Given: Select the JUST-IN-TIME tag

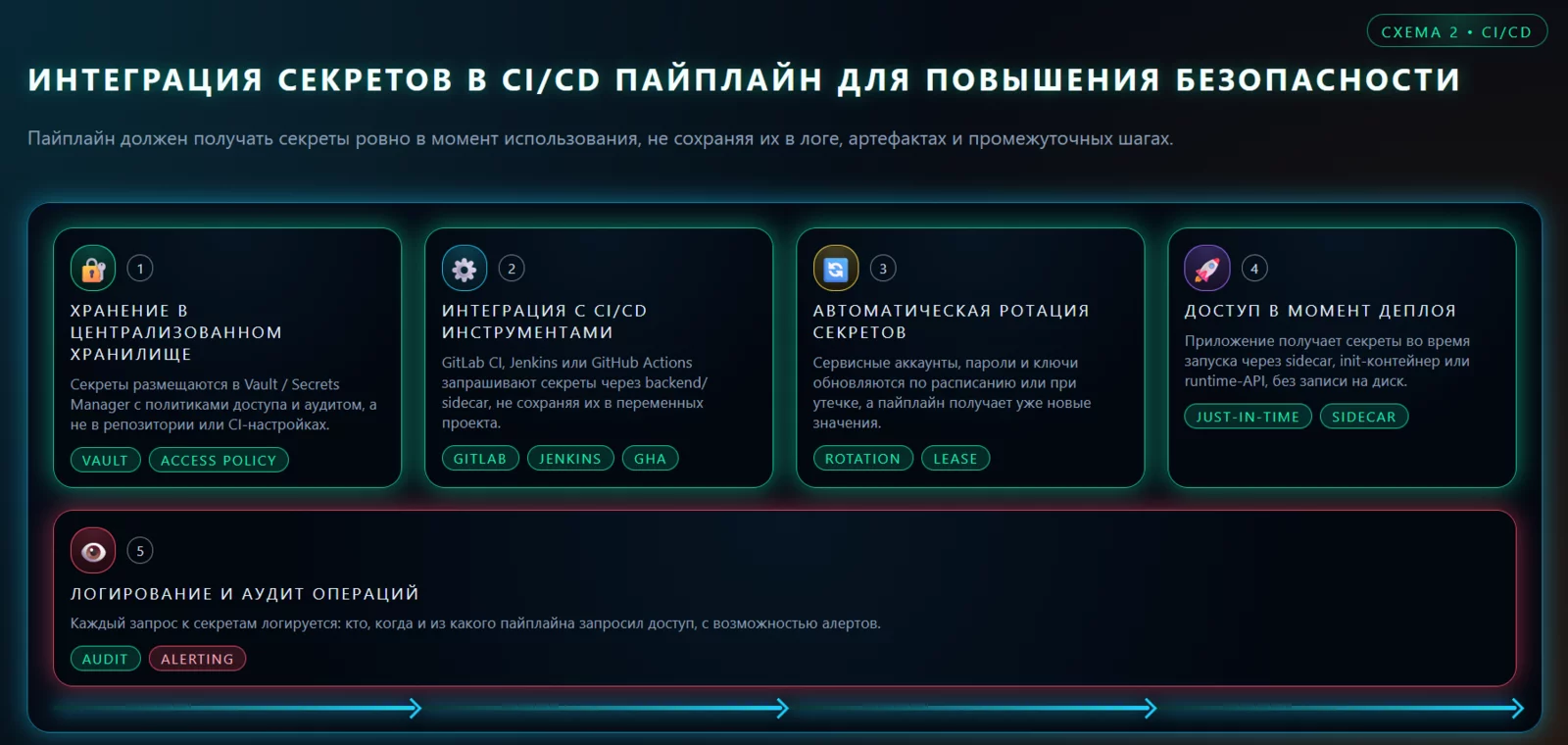Looking at the screenshot, I should [1248, 417].
